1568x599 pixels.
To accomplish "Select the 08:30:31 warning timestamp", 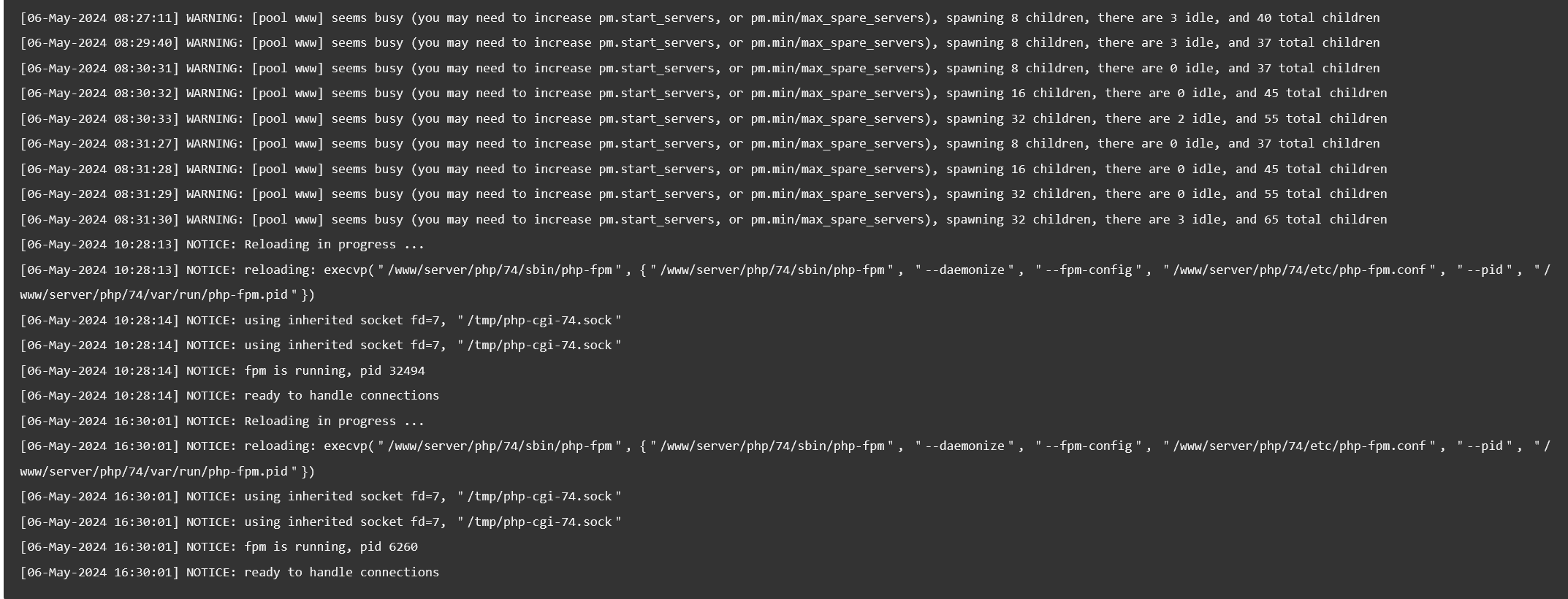I will (99, 68).
